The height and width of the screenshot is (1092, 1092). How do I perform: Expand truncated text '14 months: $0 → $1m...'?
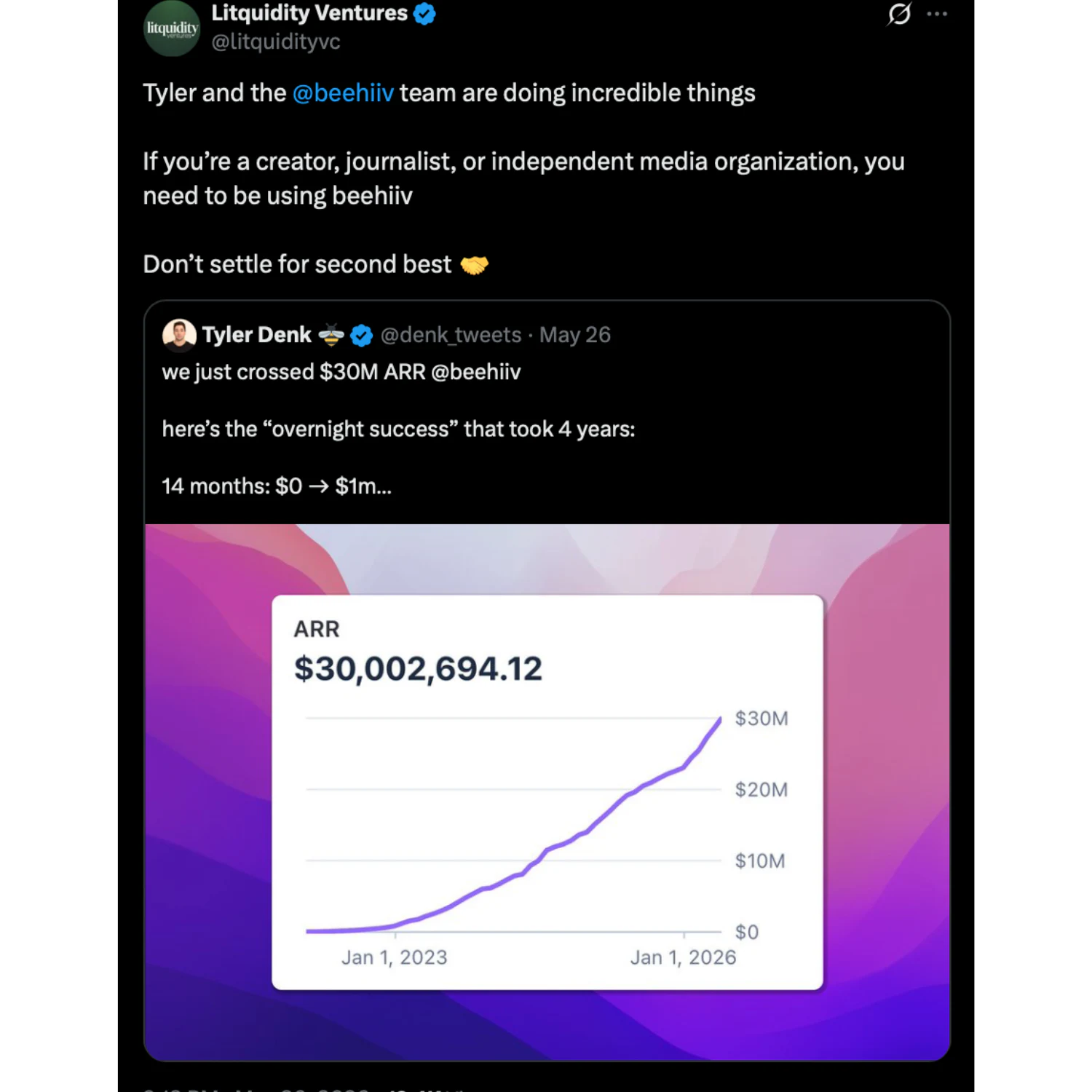click(x=277, y=486)
